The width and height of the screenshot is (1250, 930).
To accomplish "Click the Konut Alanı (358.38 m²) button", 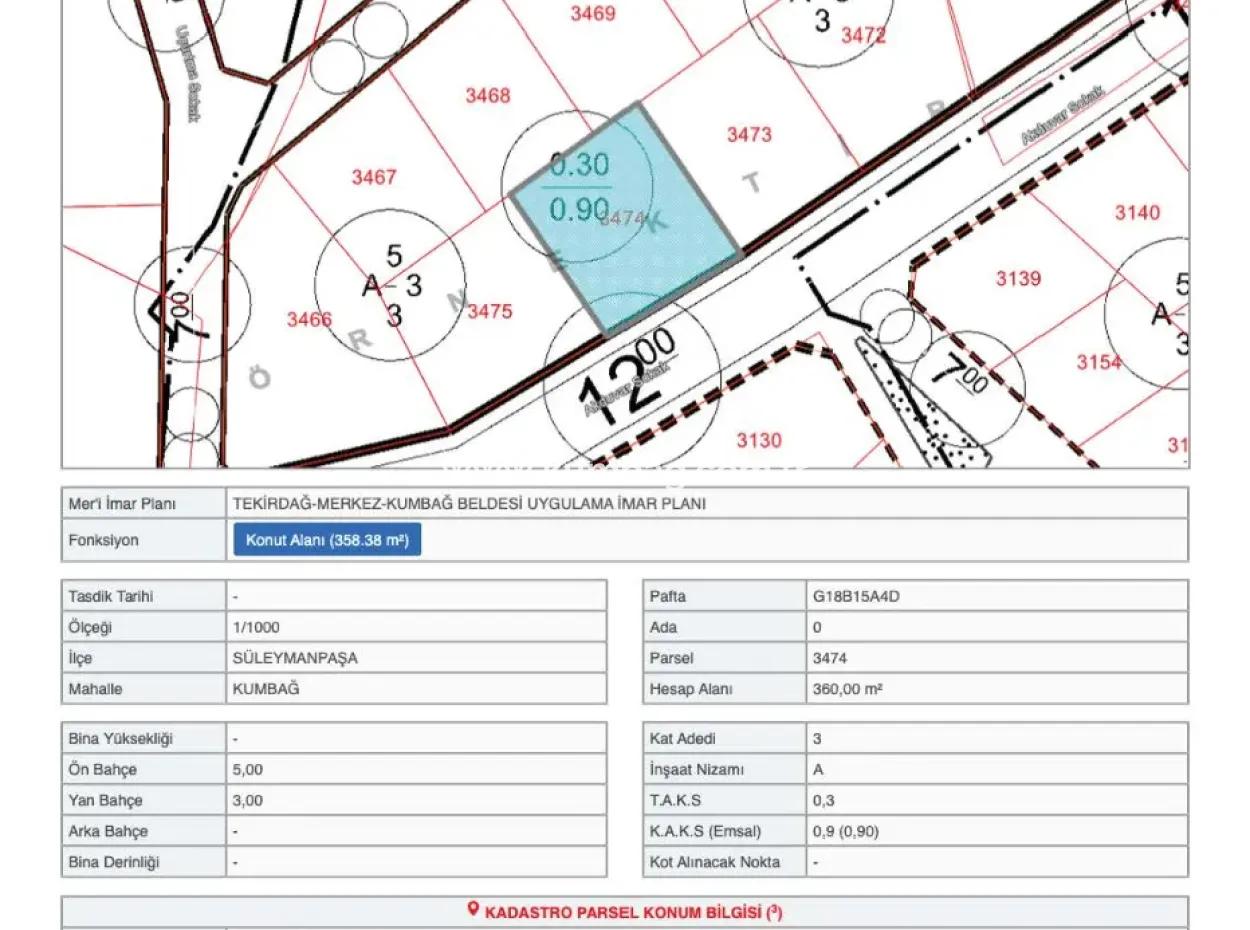I will tap(325, 539).
